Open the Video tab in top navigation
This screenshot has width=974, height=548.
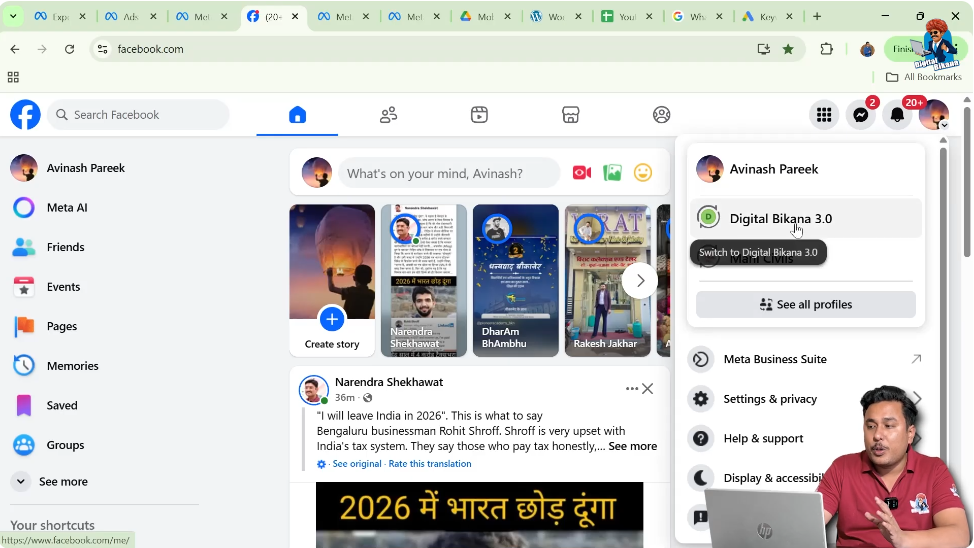(479, 115)
